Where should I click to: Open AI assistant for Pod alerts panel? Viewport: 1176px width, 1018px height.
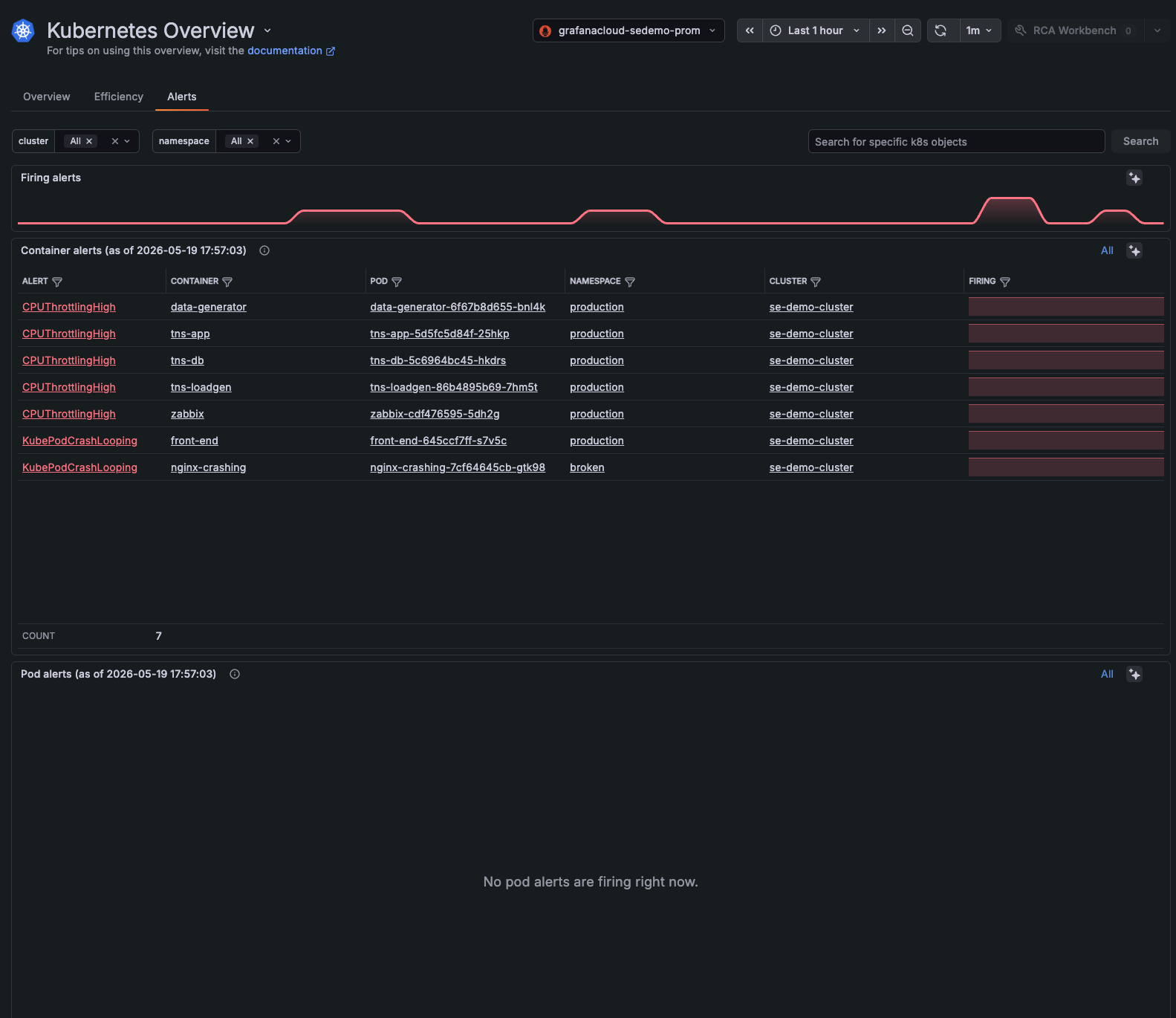pos(1134,674)
